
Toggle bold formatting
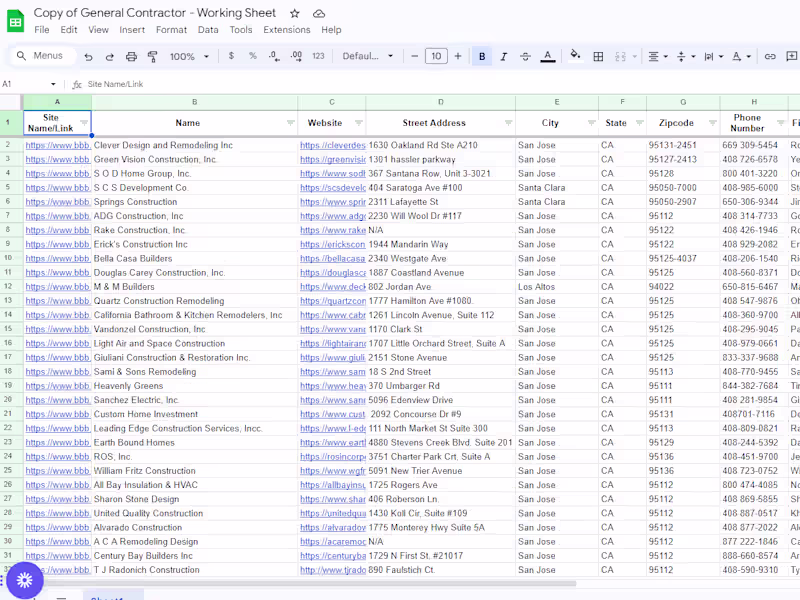482,57
